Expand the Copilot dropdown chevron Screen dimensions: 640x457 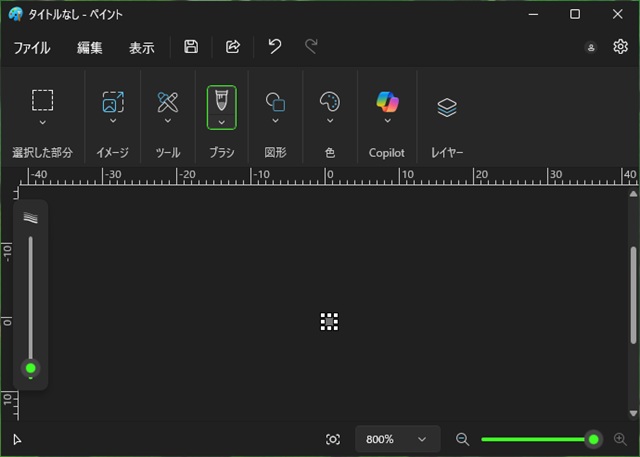(x=387, y=120)
